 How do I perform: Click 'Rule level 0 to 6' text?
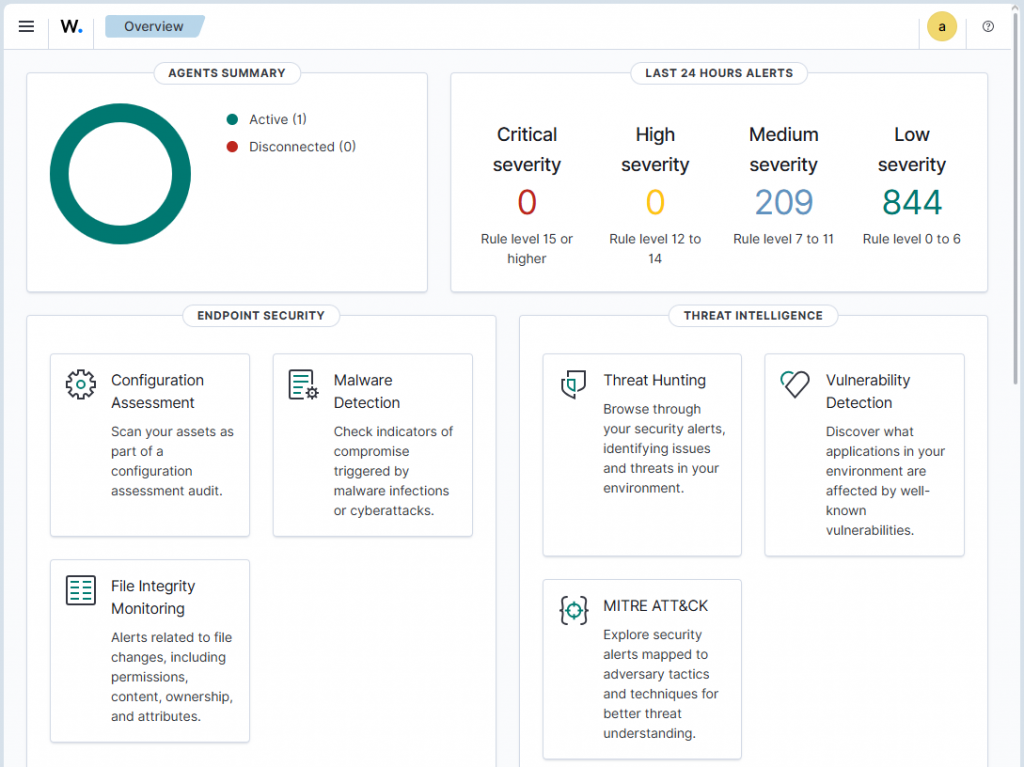tap(912, 239)
